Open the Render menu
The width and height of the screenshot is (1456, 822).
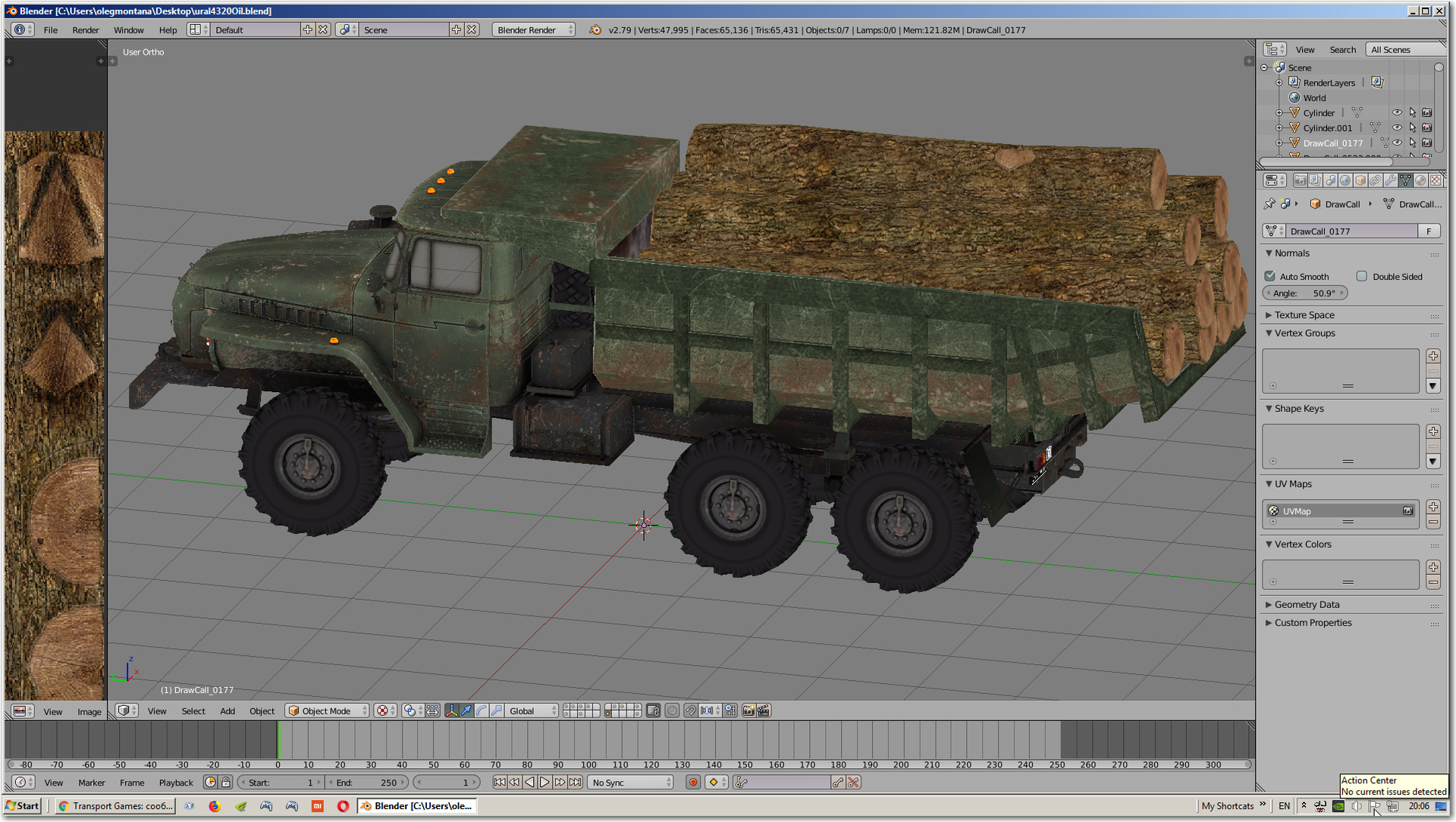click(x=86, y=30)
